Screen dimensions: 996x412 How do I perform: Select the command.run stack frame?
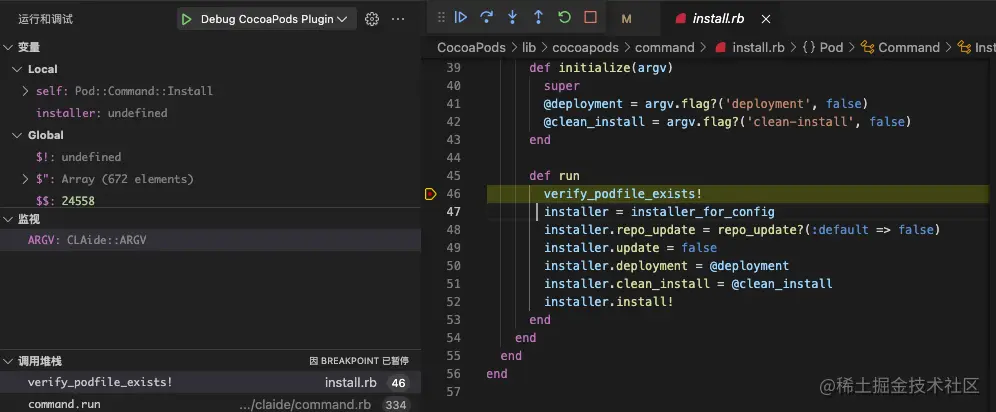(x=210, y=404)
